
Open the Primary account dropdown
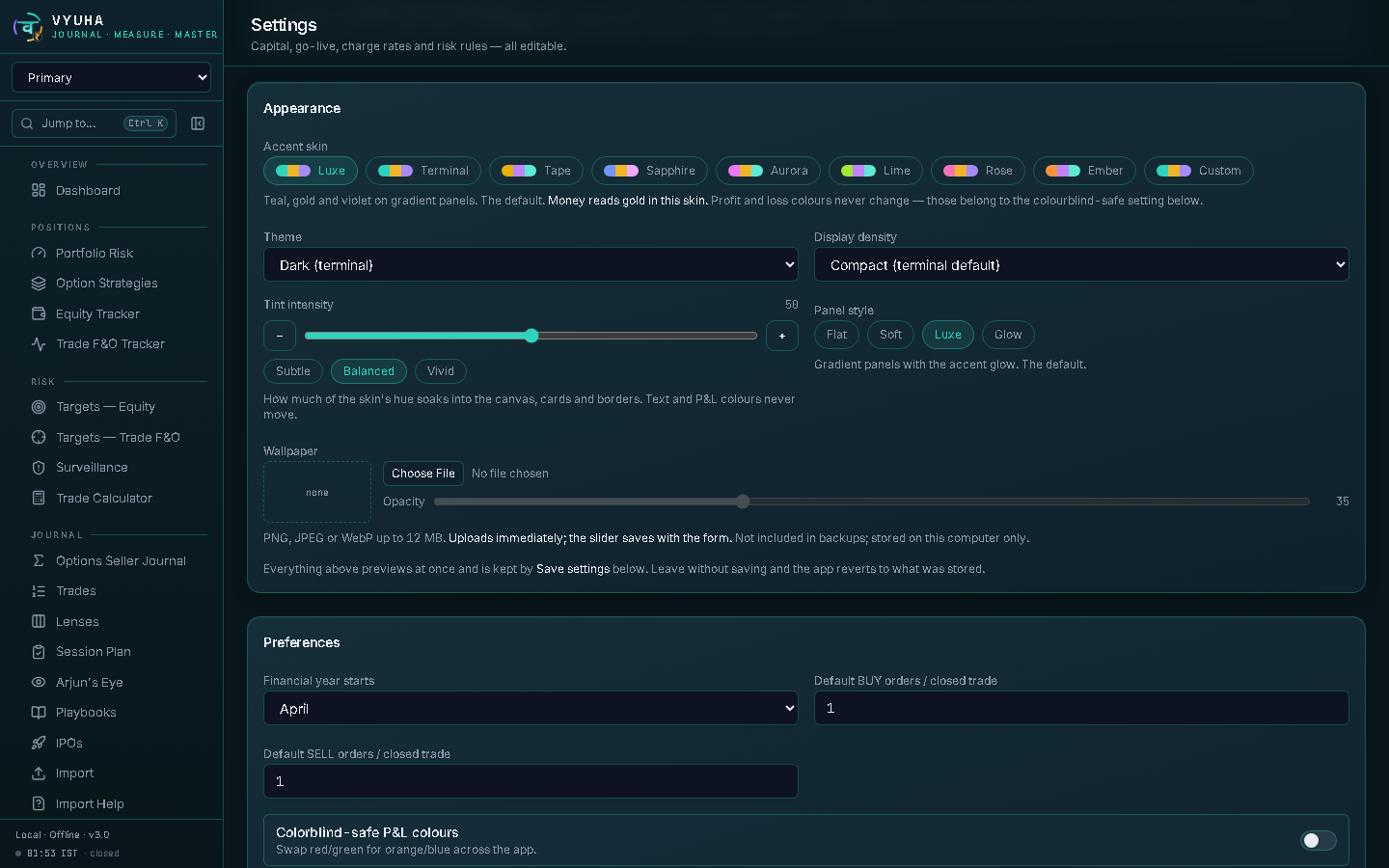click(x=111, y=77)
